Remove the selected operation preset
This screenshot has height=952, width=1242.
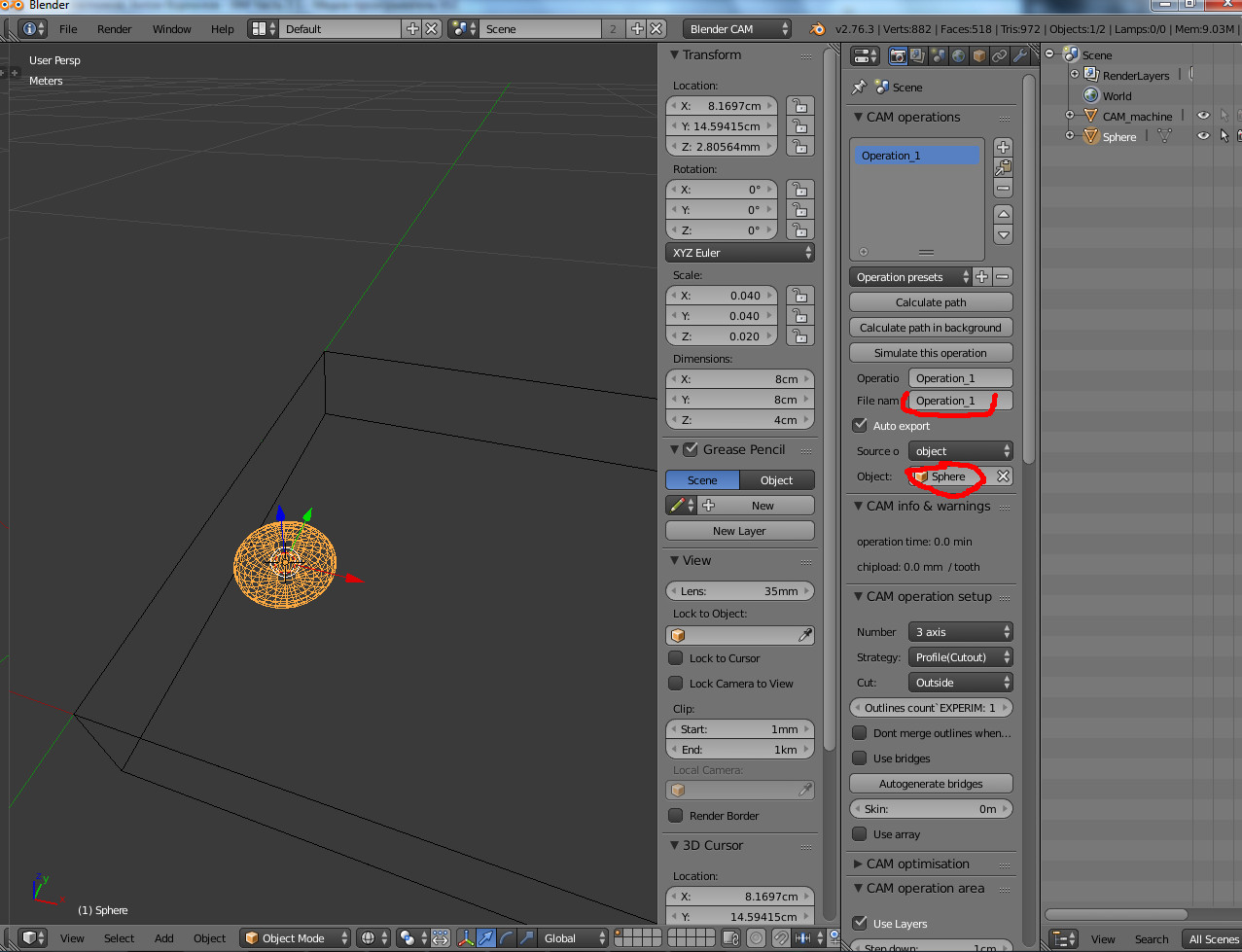pos(1003,277)
